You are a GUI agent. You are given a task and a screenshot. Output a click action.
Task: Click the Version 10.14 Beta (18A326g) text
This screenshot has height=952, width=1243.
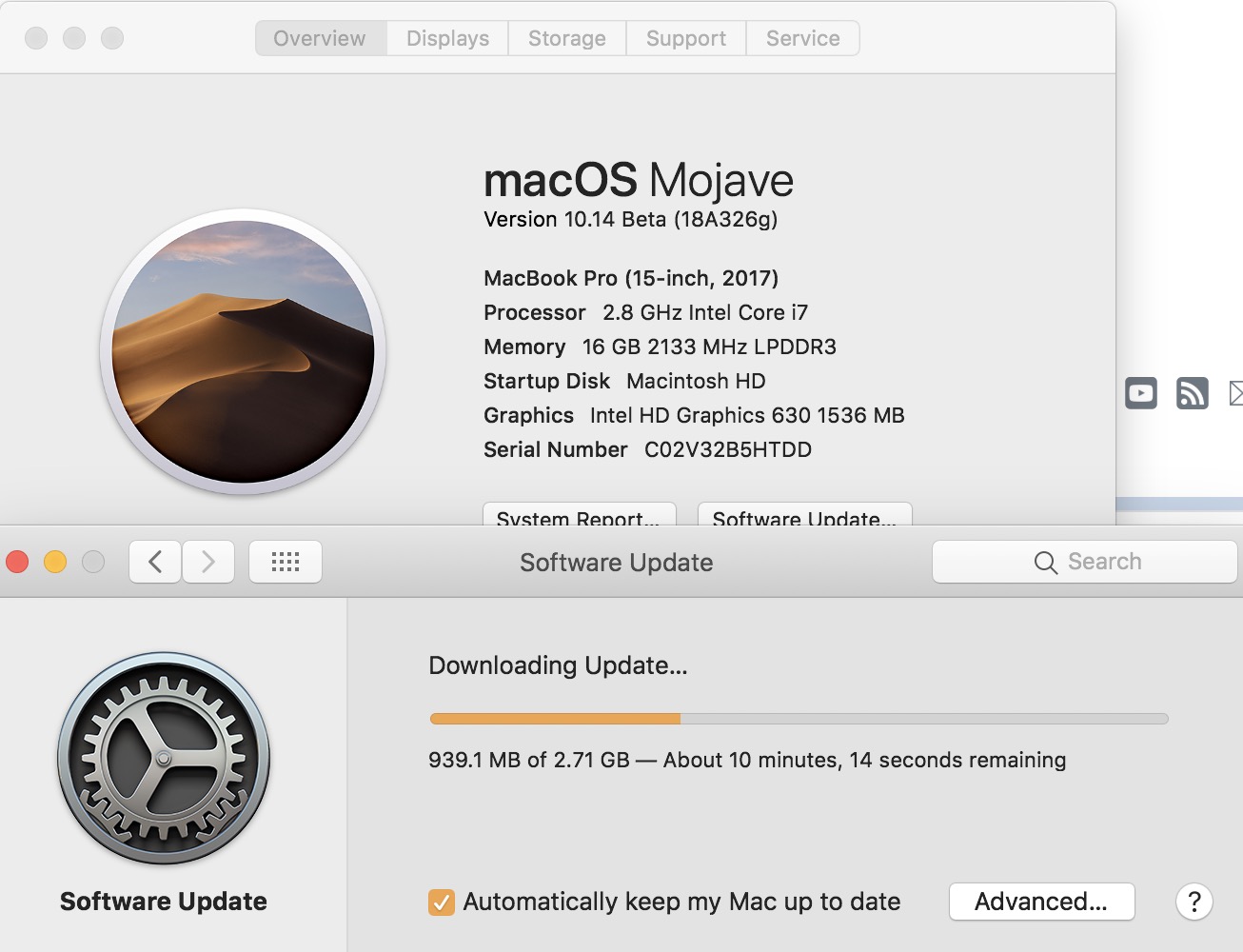coord(630,220)
